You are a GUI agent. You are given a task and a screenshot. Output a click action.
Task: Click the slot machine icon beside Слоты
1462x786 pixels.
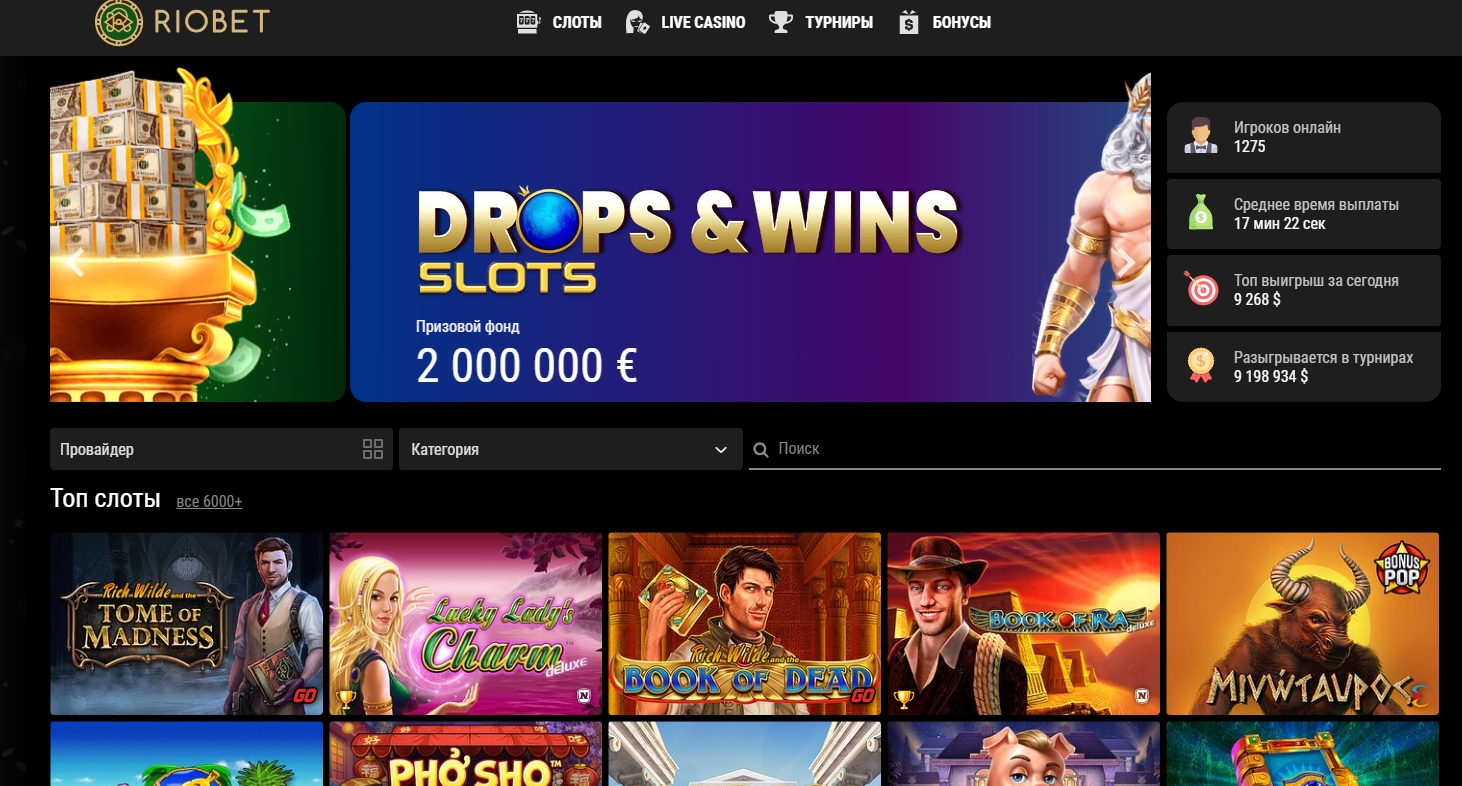527,22
